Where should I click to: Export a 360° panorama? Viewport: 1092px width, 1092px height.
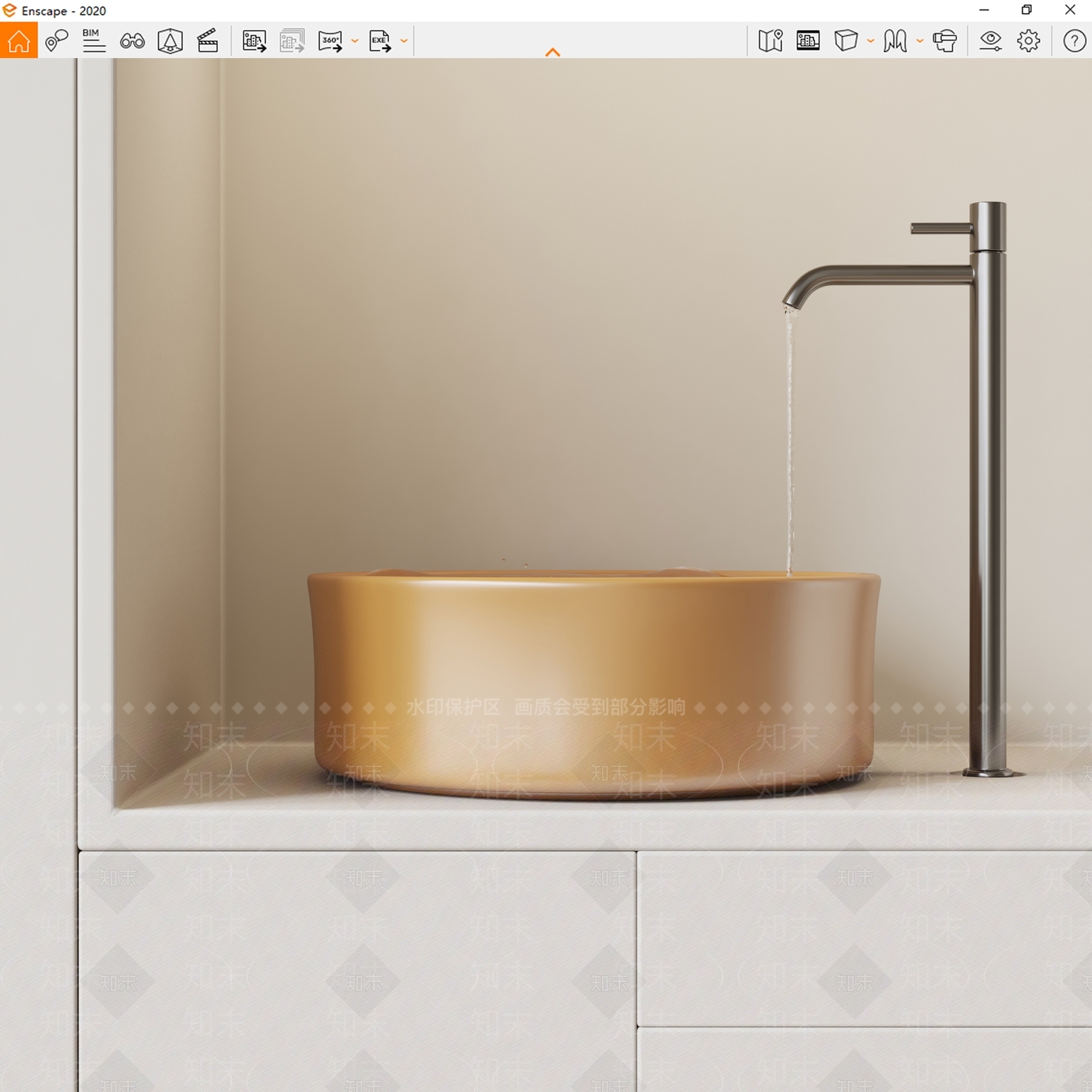click(330, 41)
